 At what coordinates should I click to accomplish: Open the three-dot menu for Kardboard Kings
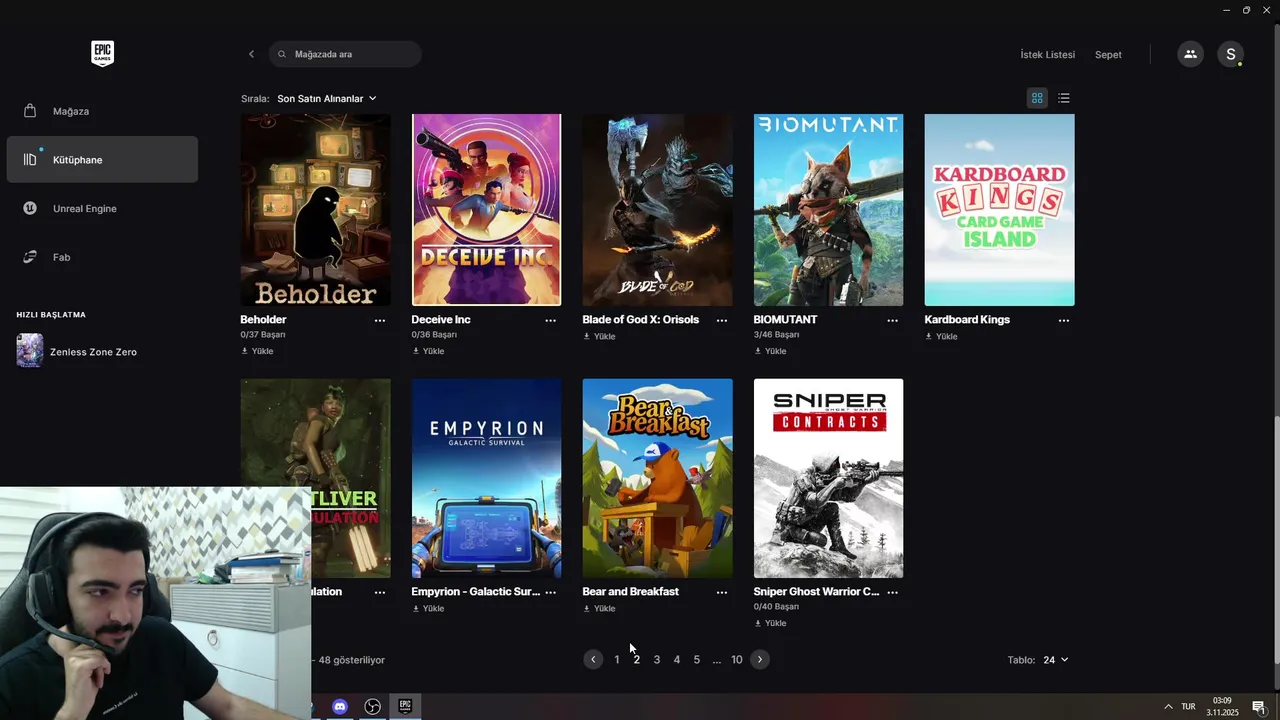click(1063, 320)
